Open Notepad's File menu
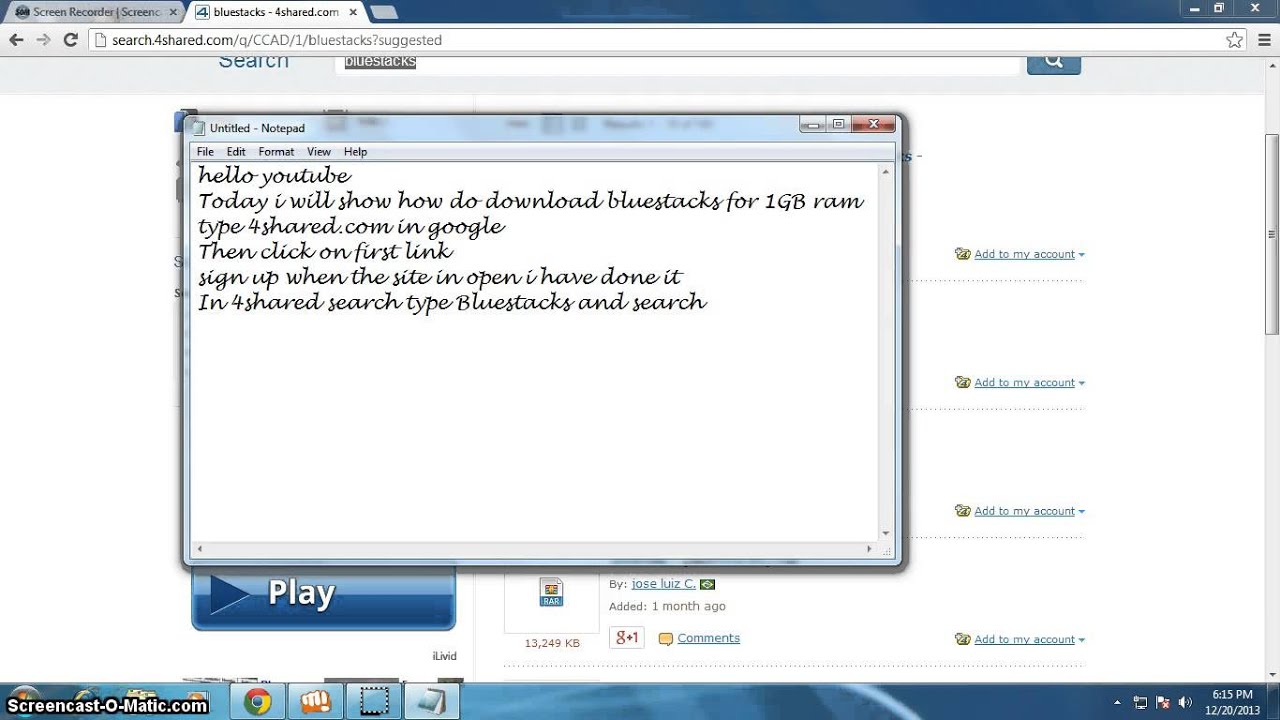The image size is (1280, 720). [205, 152]
